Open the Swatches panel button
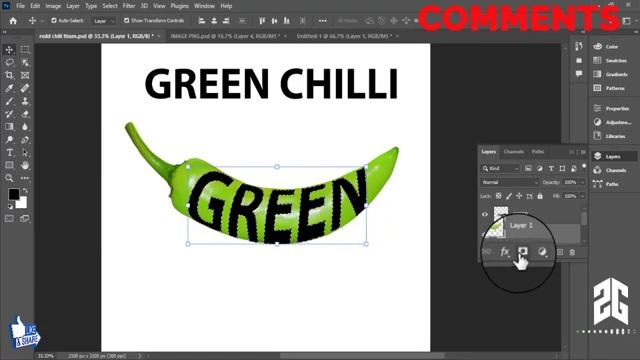The height and width of the screenshot is (360, 640). point(611,60)
